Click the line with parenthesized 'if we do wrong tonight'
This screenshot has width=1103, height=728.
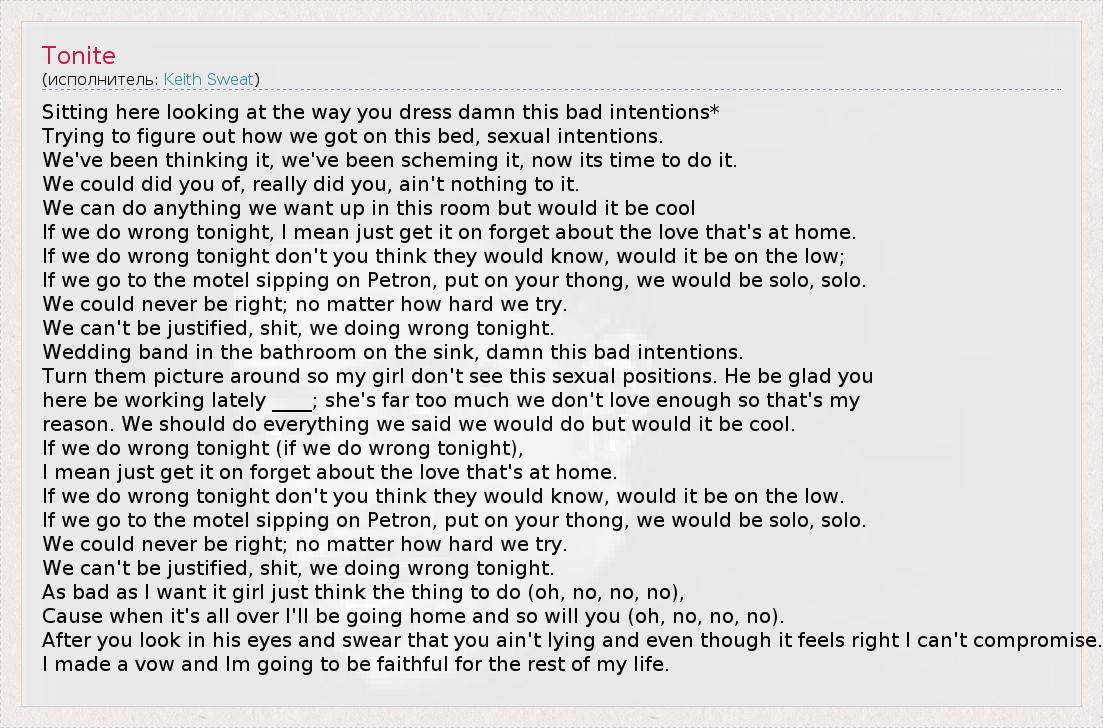[x=282, y=448]
